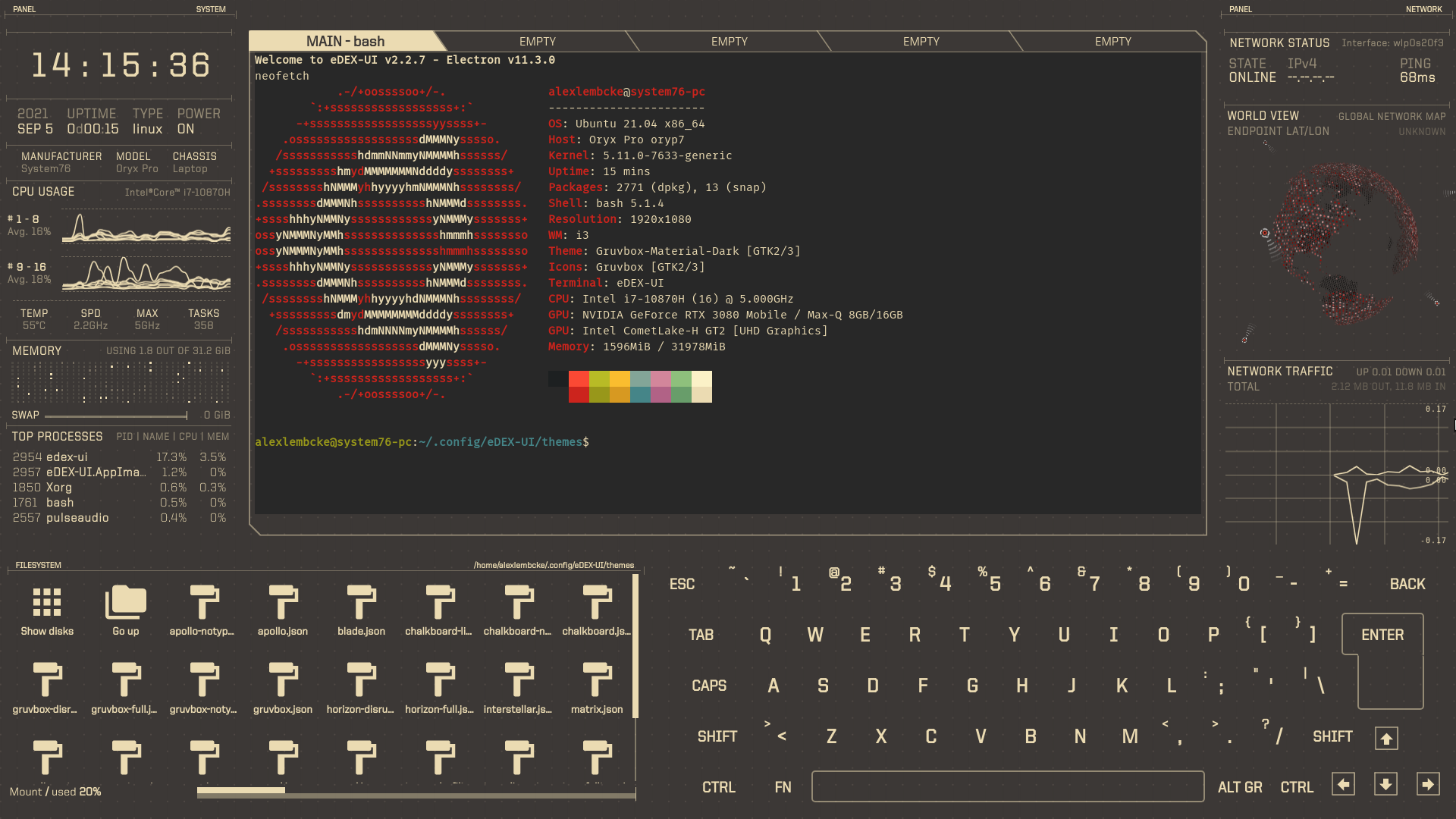Click the TOP PROCESSES header

click(57, 437)
